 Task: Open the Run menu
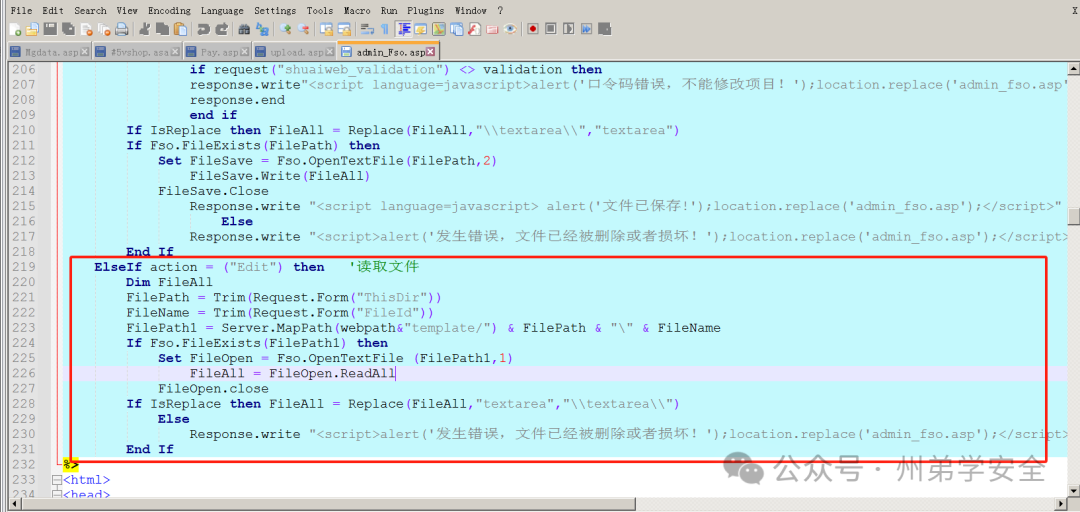point(388,10)
